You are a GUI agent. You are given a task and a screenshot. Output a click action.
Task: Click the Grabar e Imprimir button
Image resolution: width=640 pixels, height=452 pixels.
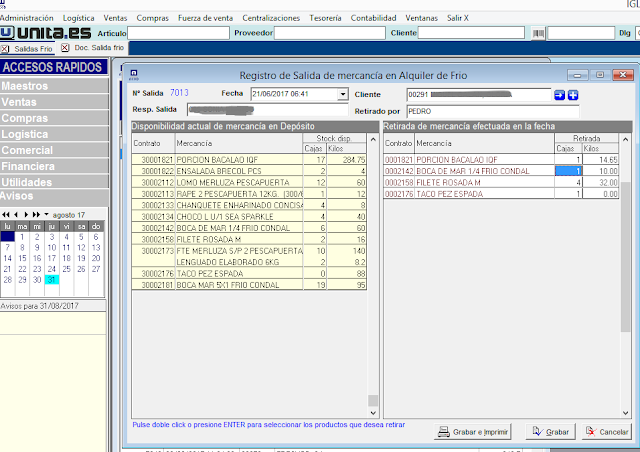[473, 432]
